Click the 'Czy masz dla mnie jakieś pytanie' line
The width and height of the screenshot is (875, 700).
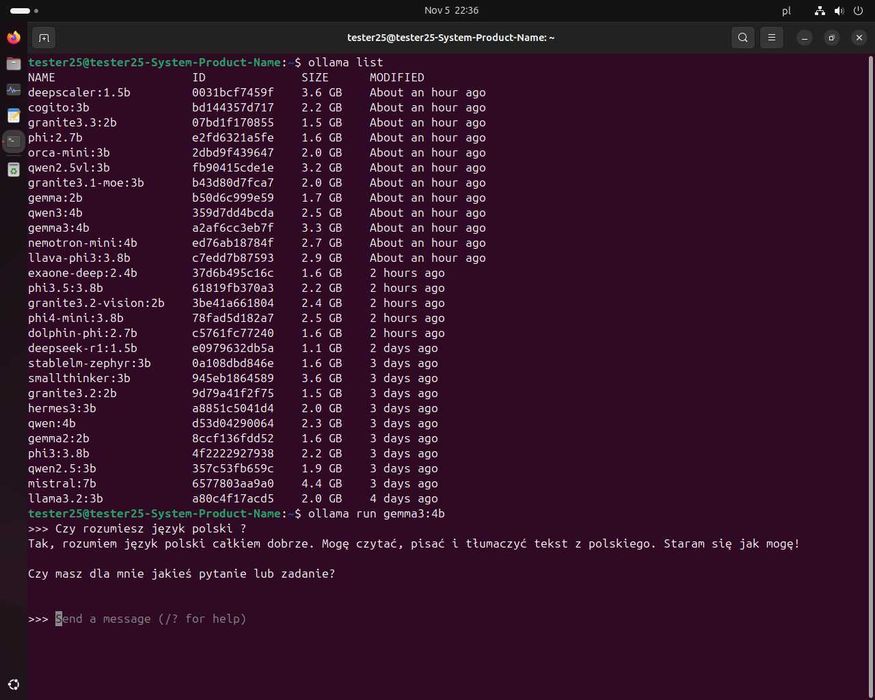pos(181,574)
